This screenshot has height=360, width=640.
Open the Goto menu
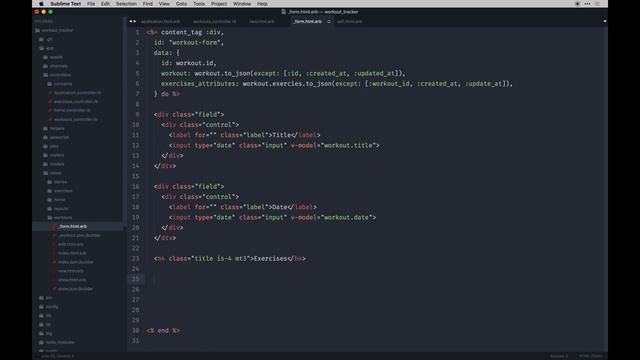pyautogui.click(x=181, y=4)
